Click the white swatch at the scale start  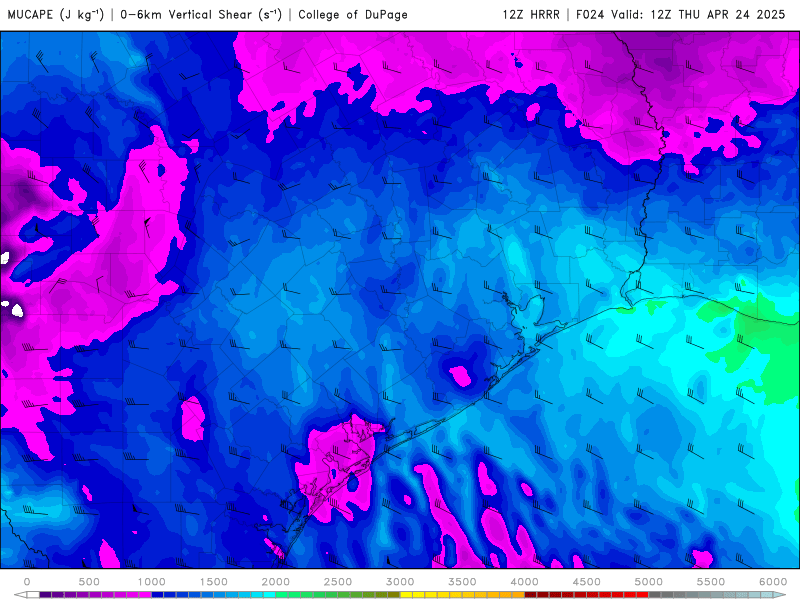[x=33, y=595]
